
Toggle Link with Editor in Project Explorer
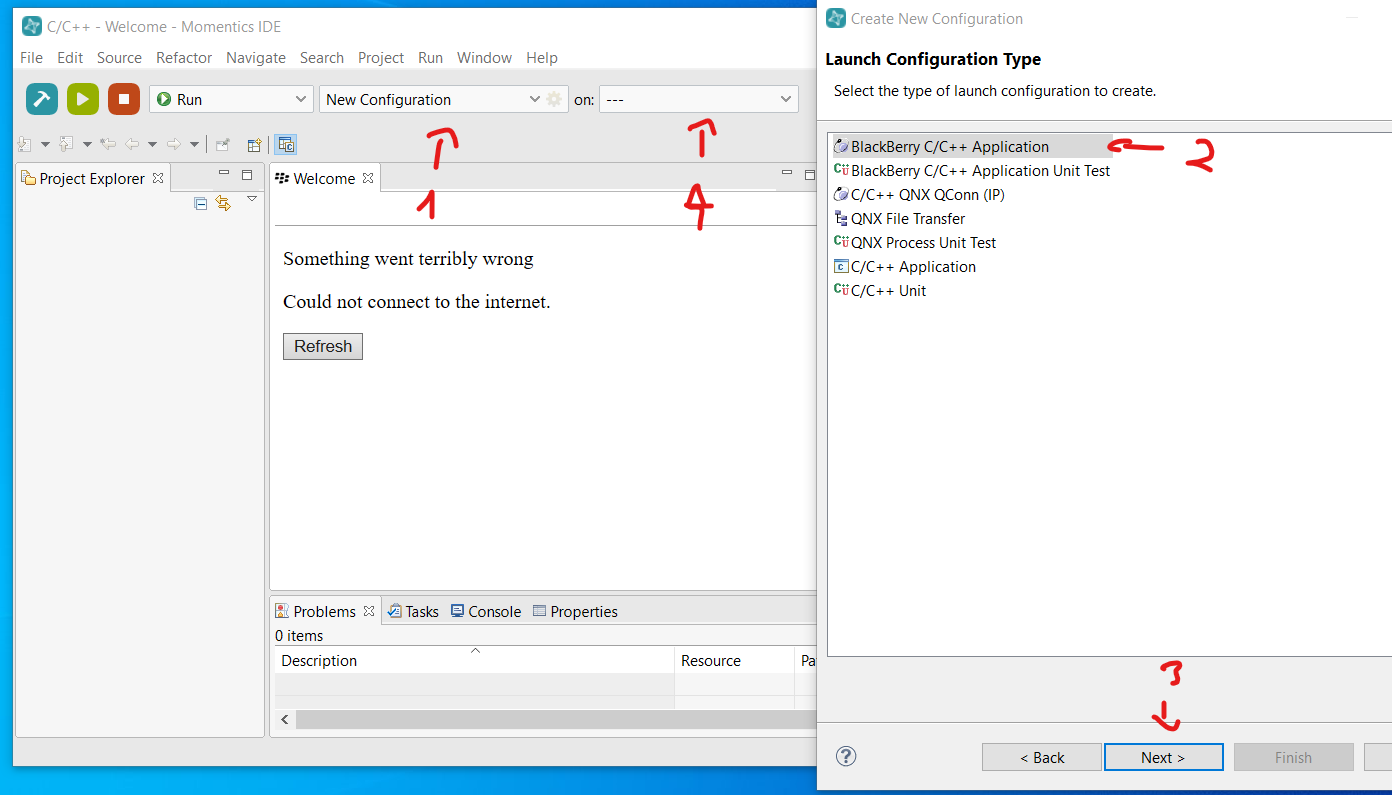223,203
